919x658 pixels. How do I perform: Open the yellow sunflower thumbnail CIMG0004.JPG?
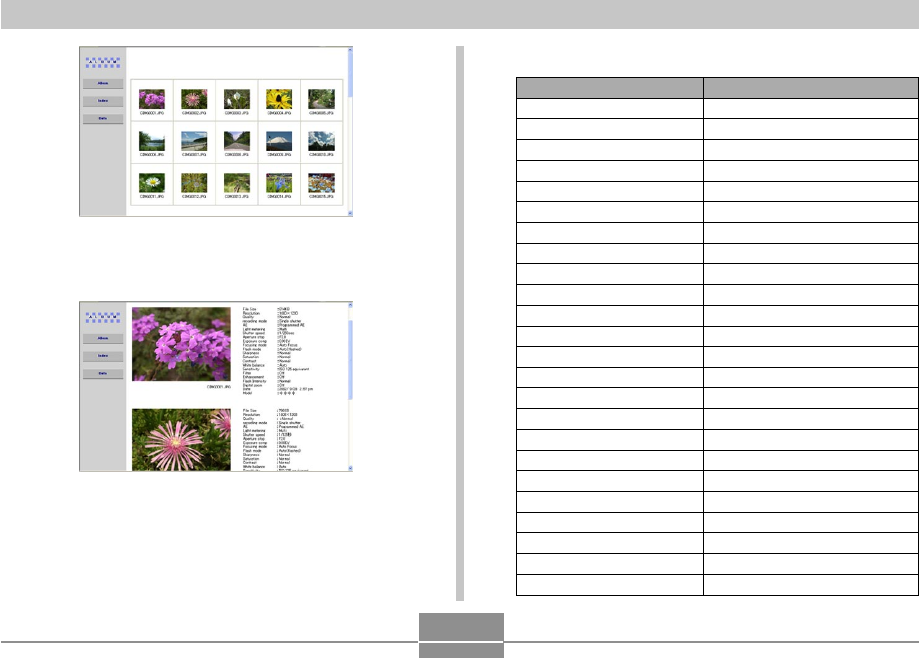pos(279,99)
